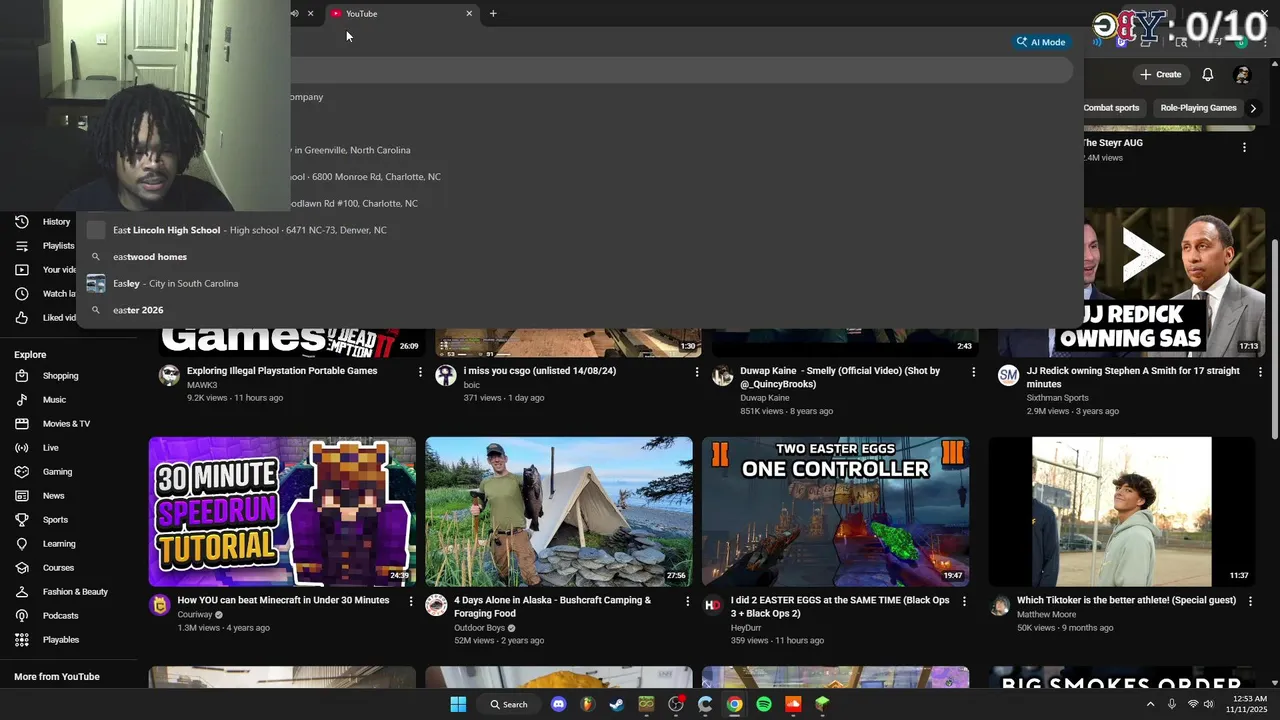Click the Create button

[1160, 75]
